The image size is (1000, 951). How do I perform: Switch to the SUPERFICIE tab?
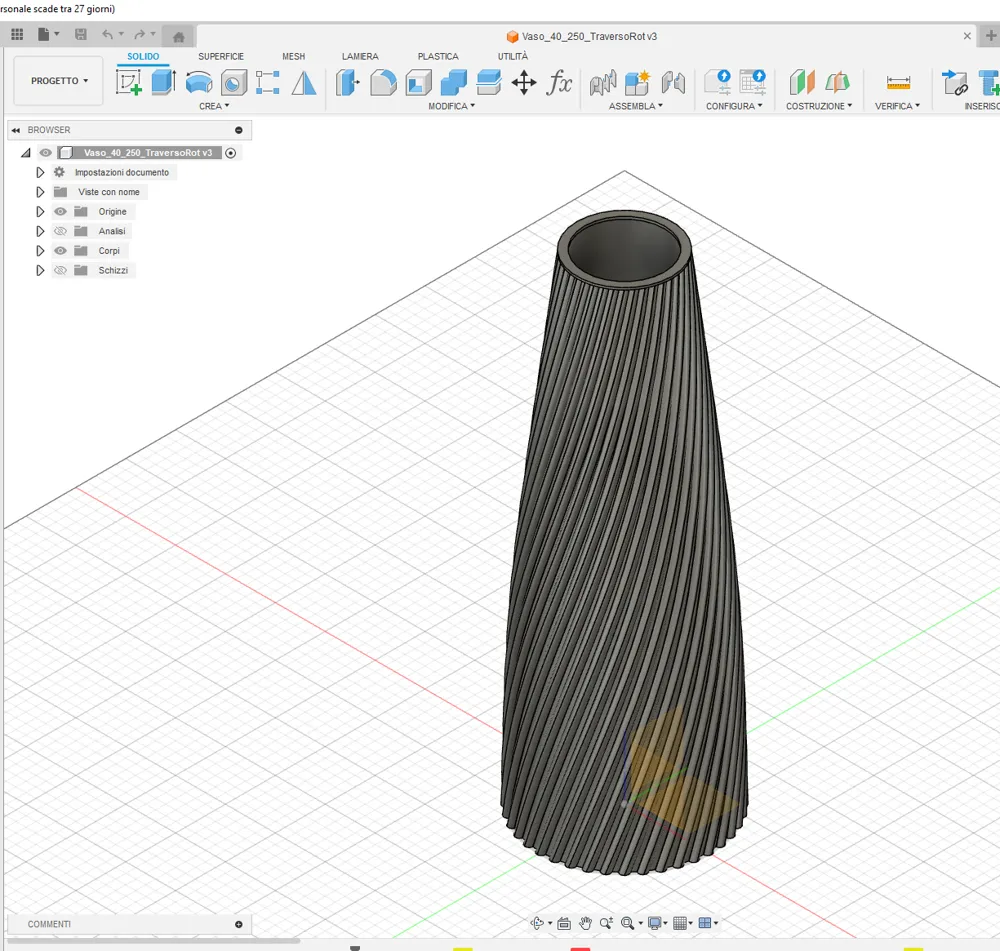pyautogui.click(x=221, y=56)
